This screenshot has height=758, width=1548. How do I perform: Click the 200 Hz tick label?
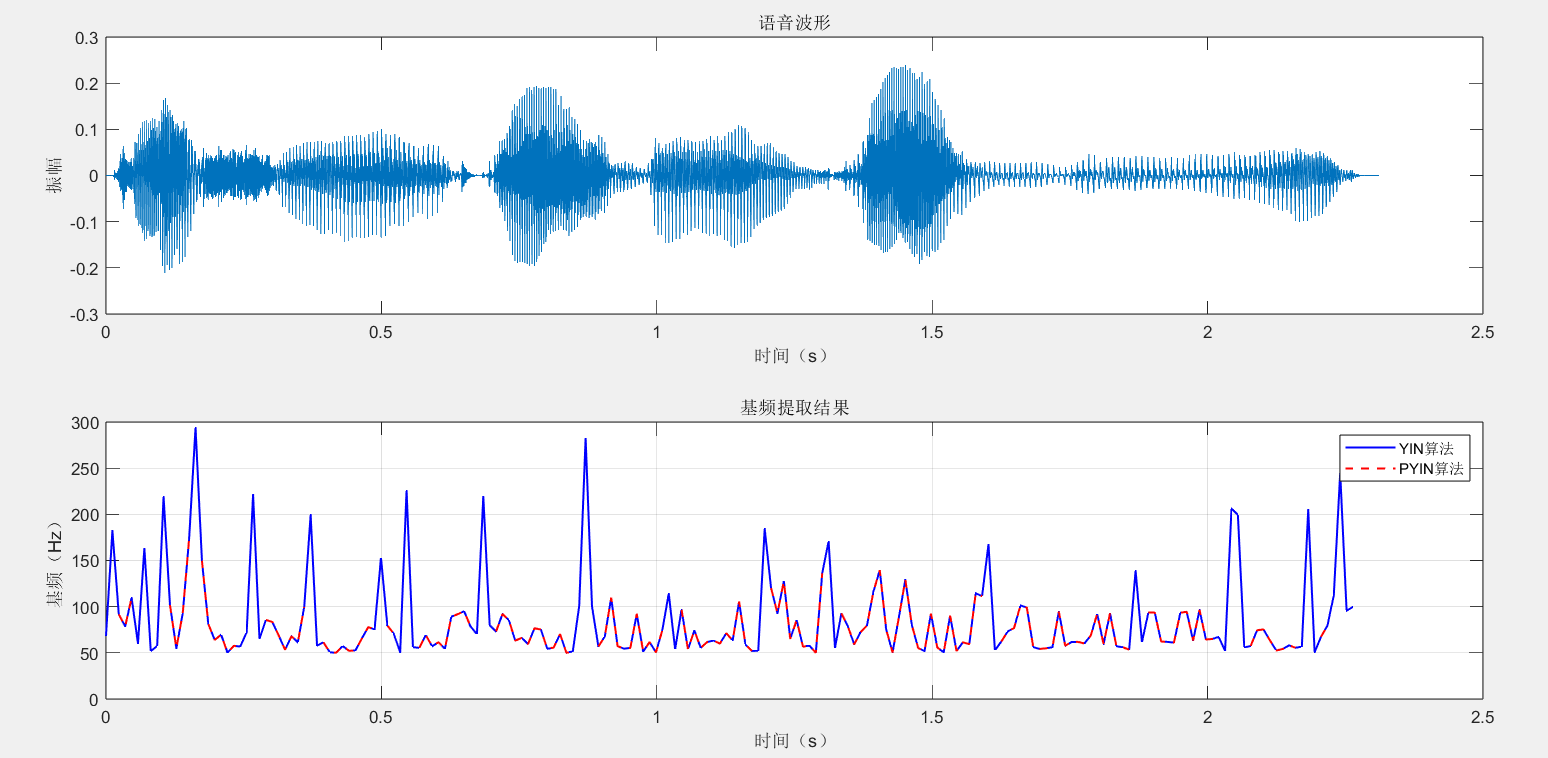tap(86, 515)
